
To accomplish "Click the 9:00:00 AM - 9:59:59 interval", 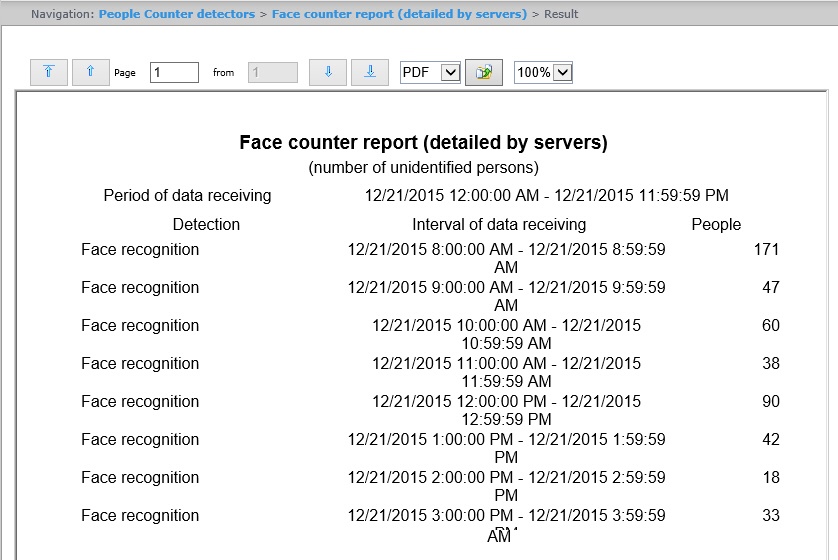I will [507, 296].
